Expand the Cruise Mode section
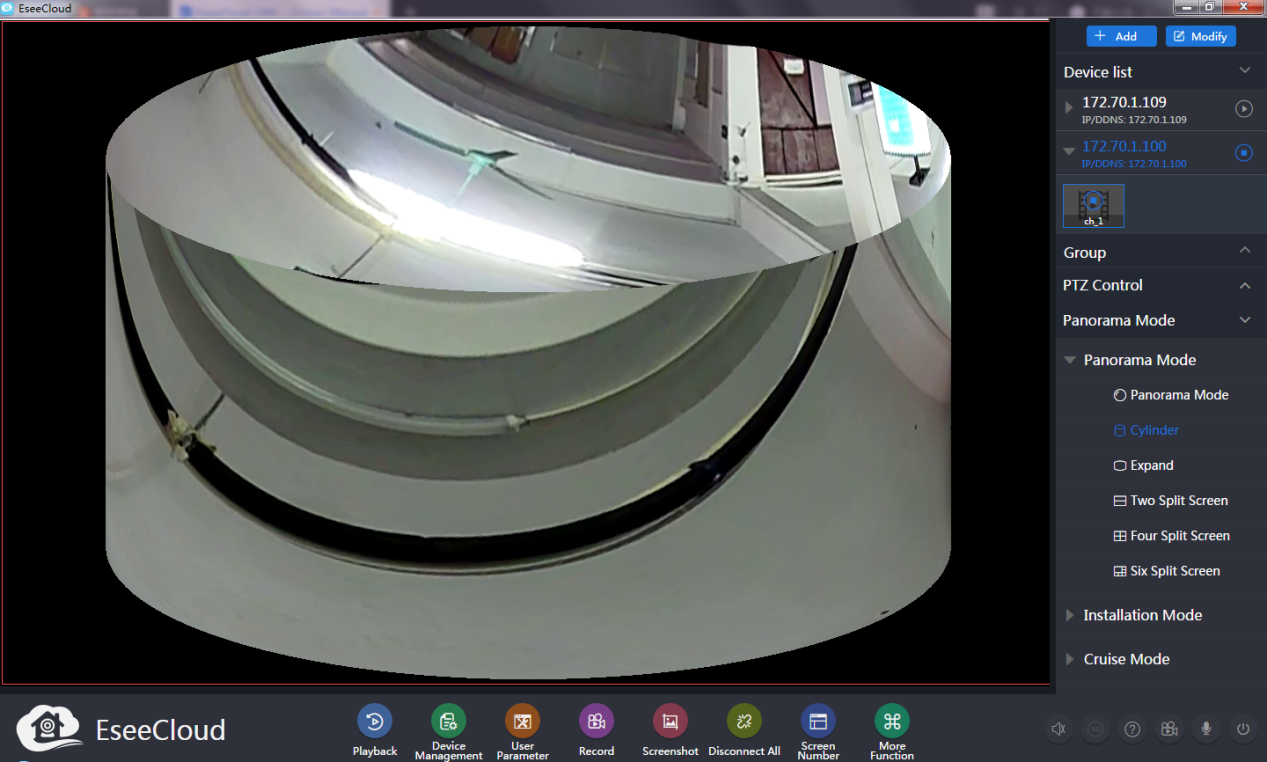 tap(1126, 659)
